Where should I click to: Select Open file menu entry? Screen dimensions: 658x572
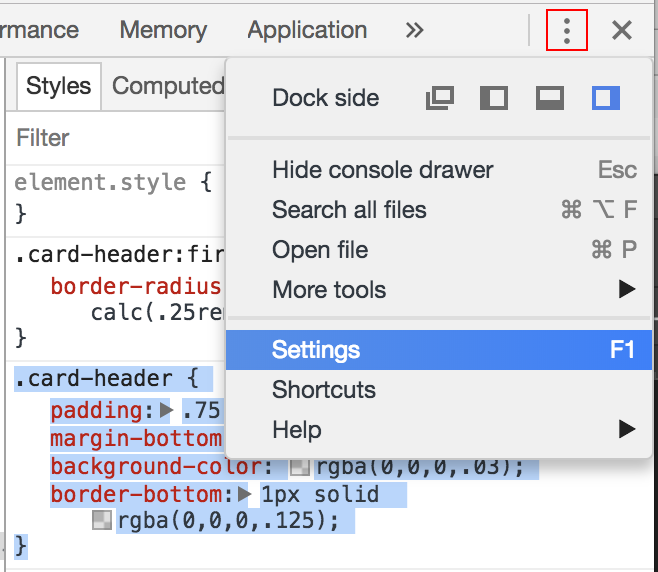[439, 250]
